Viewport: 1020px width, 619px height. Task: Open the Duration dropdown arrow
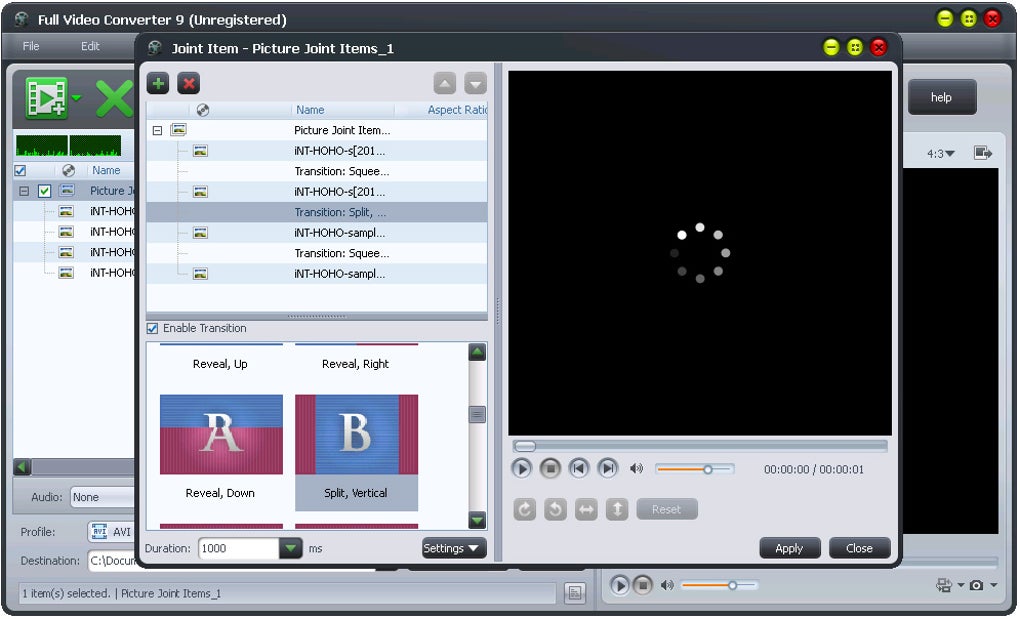(x=291, y=548)
